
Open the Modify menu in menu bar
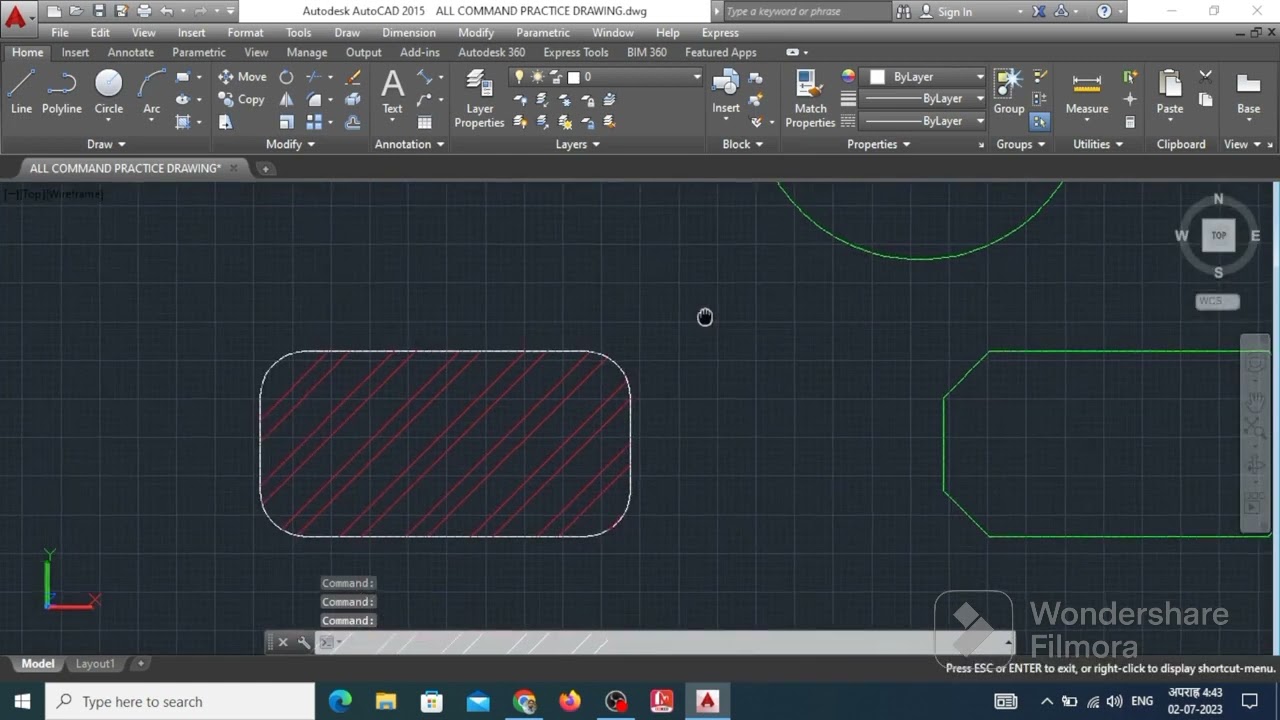(x=476, y=32)
